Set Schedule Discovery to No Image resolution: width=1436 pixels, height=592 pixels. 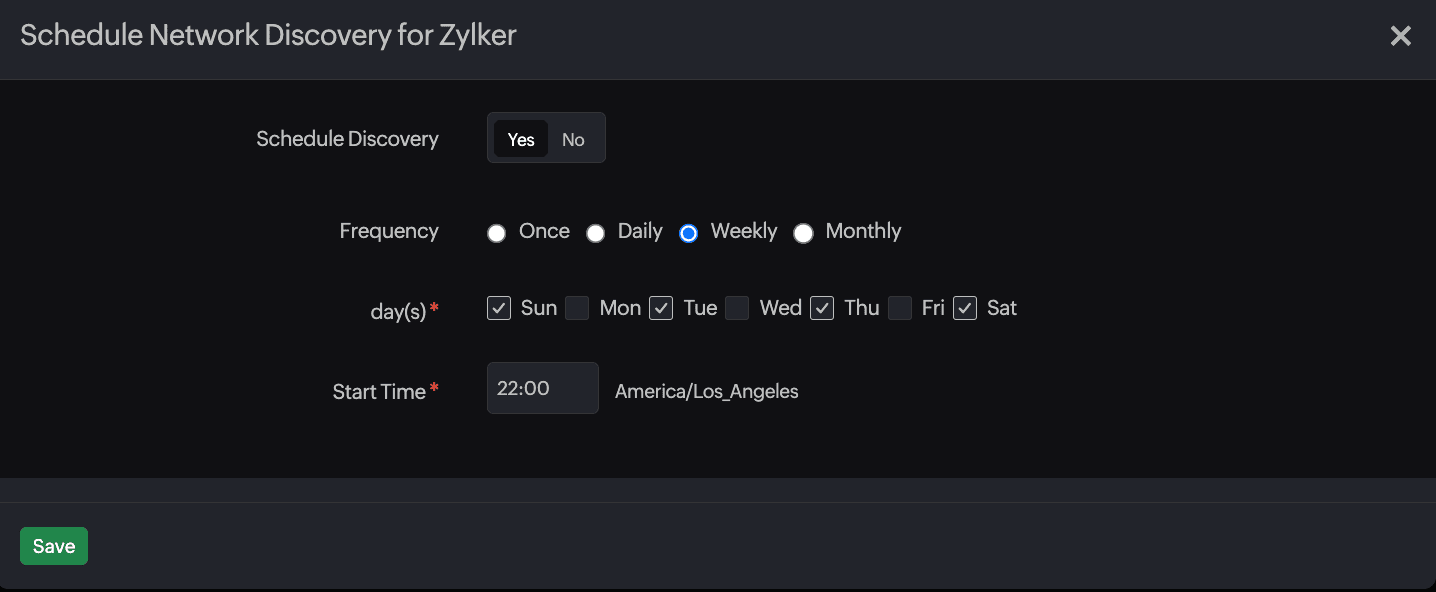tap(573, 139)
